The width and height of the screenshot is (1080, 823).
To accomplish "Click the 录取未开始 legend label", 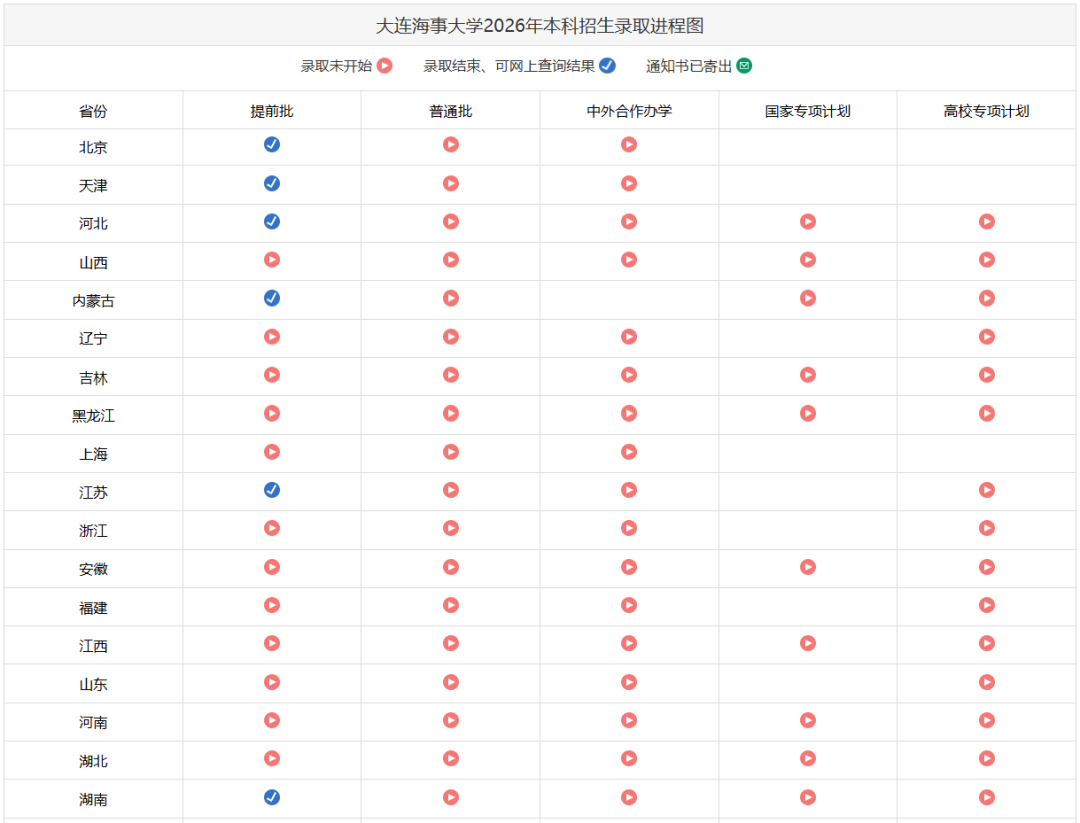I will click(336, 66).
